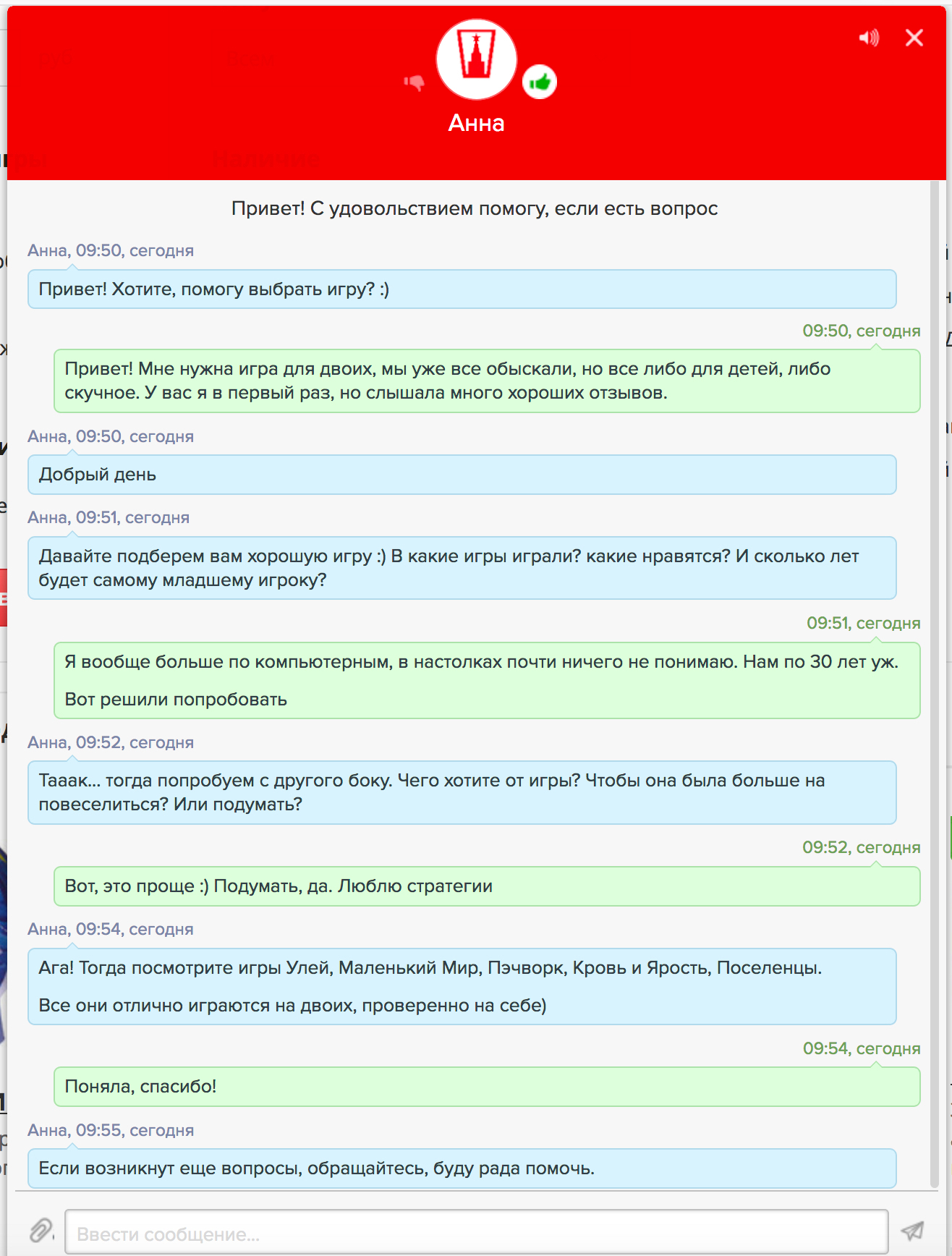
Task: Click the green thumbs-up rating icon
Action: click(540, 82)
